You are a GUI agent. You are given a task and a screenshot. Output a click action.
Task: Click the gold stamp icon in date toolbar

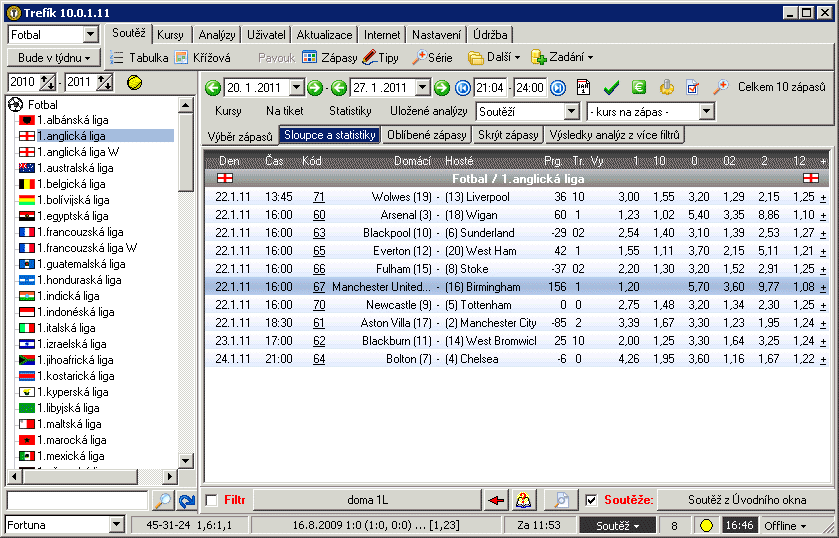tap(667, 87)
